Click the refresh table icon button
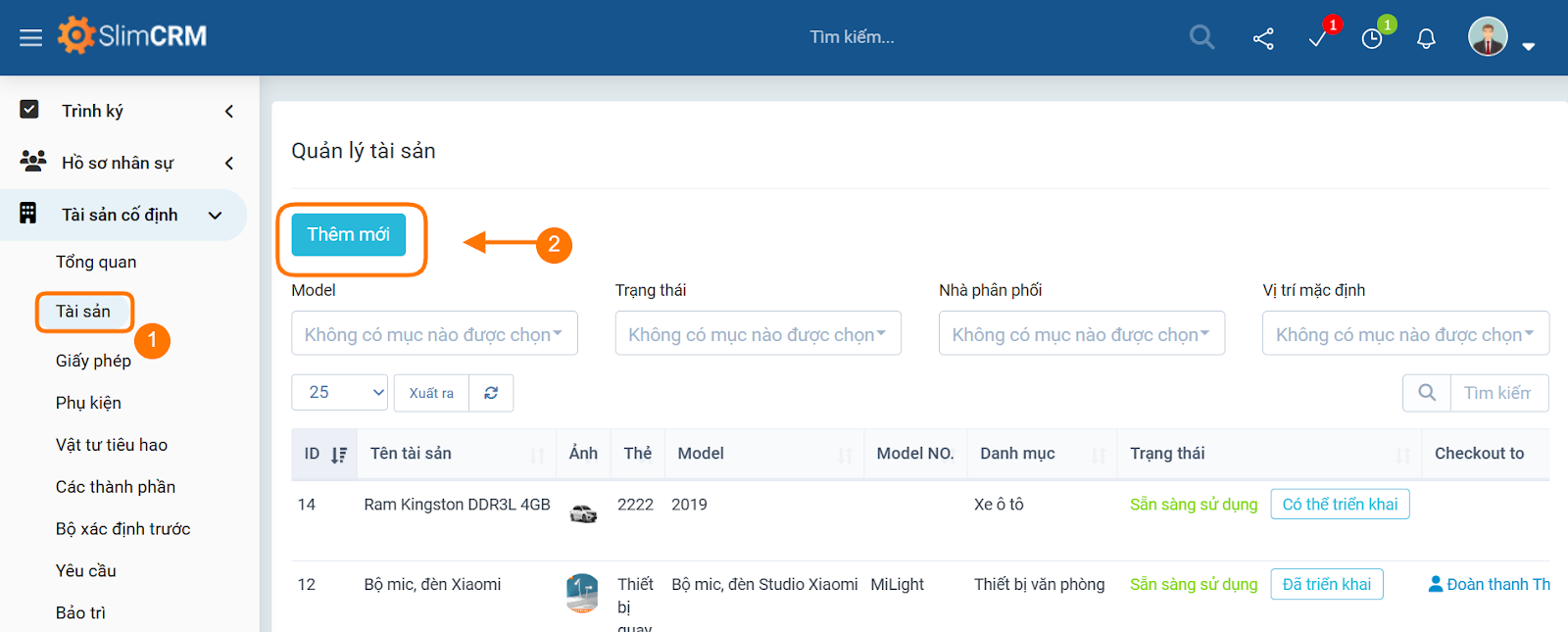Viewport: 1568px width, 632px height. [491, 393]
